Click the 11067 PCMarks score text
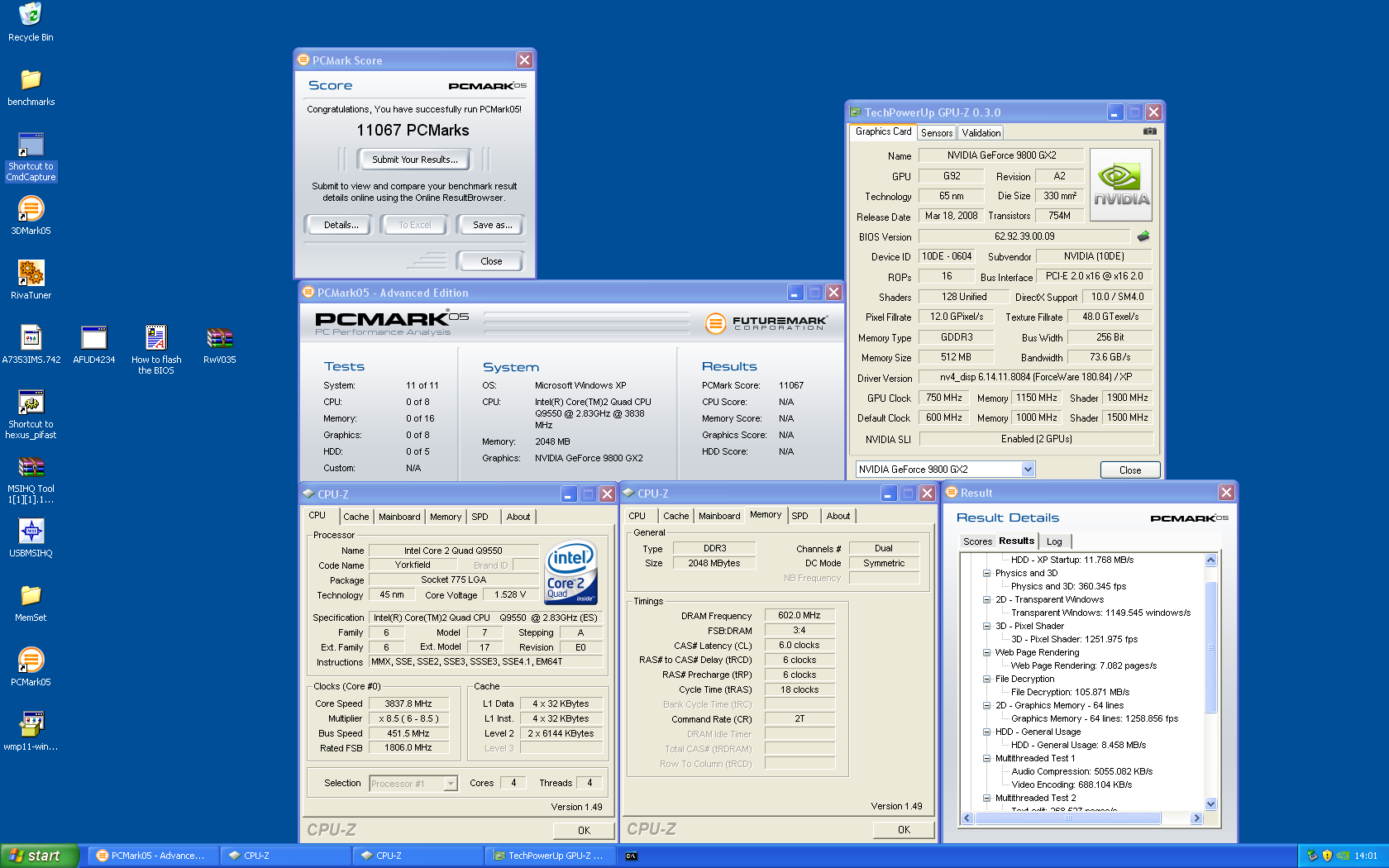1389x868 pixels. click(x=413, y=130)
